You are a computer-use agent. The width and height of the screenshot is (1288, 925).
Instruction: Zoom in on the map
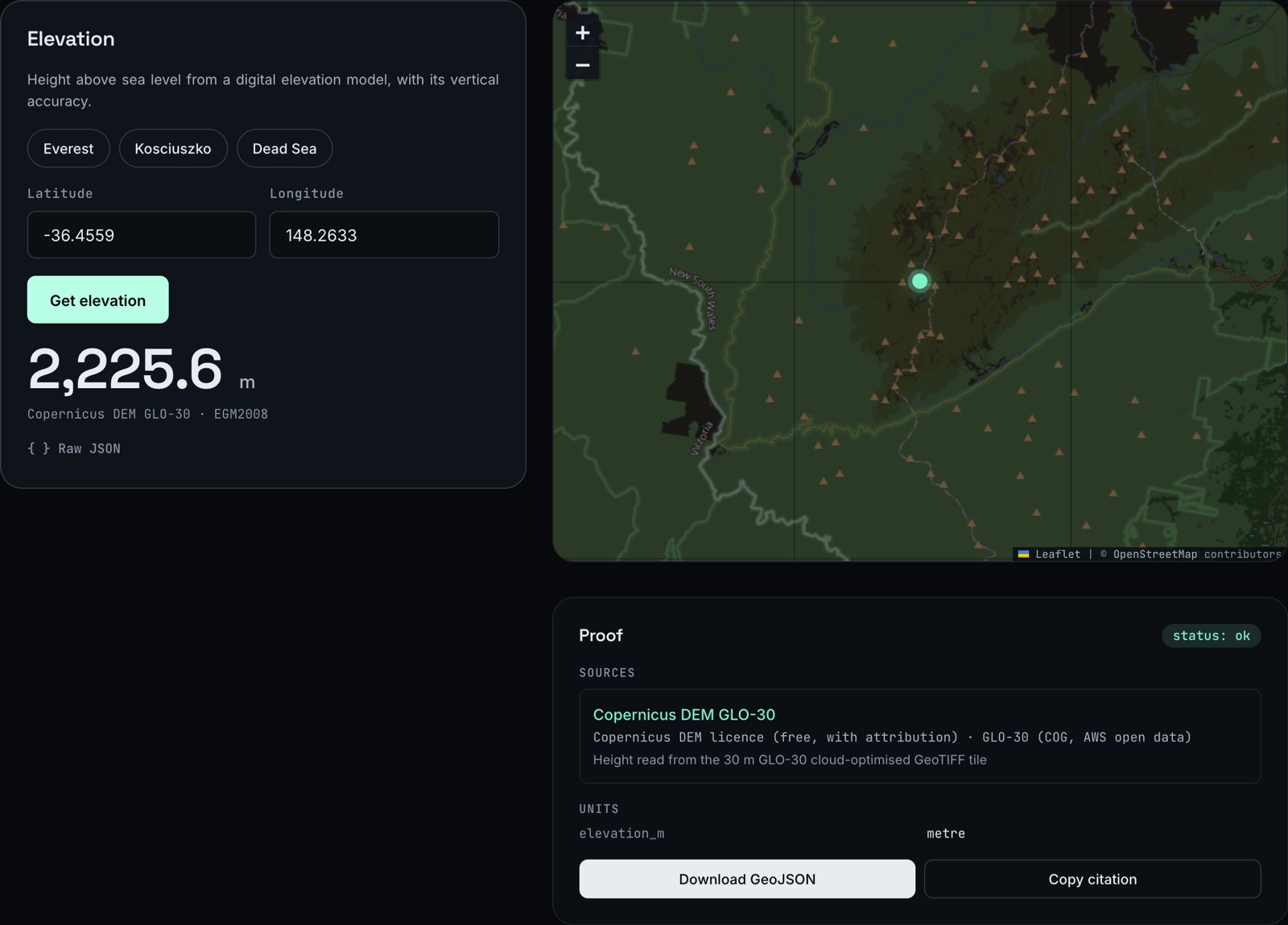583,33
